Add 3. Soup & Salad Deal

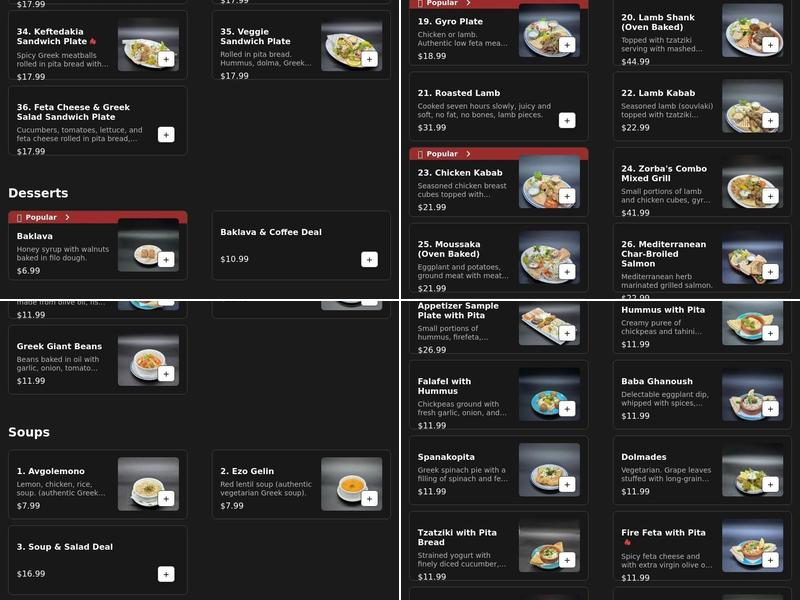click(166, 574)
